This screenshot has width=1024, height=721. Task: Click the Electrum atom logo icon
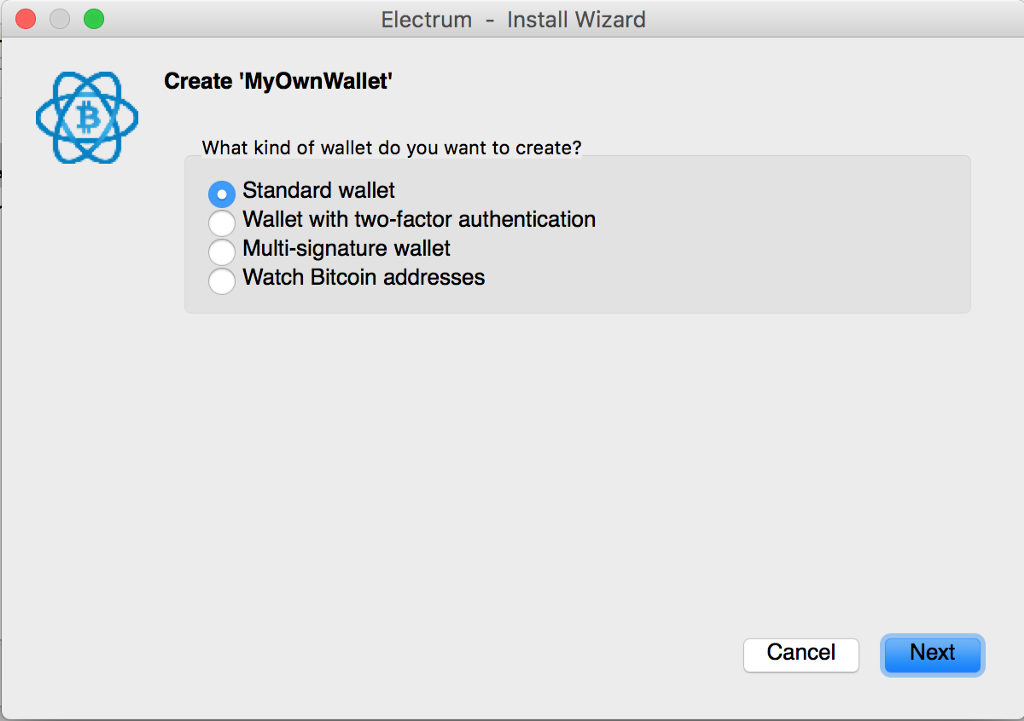pyautogui.click(x=87, y=119)
